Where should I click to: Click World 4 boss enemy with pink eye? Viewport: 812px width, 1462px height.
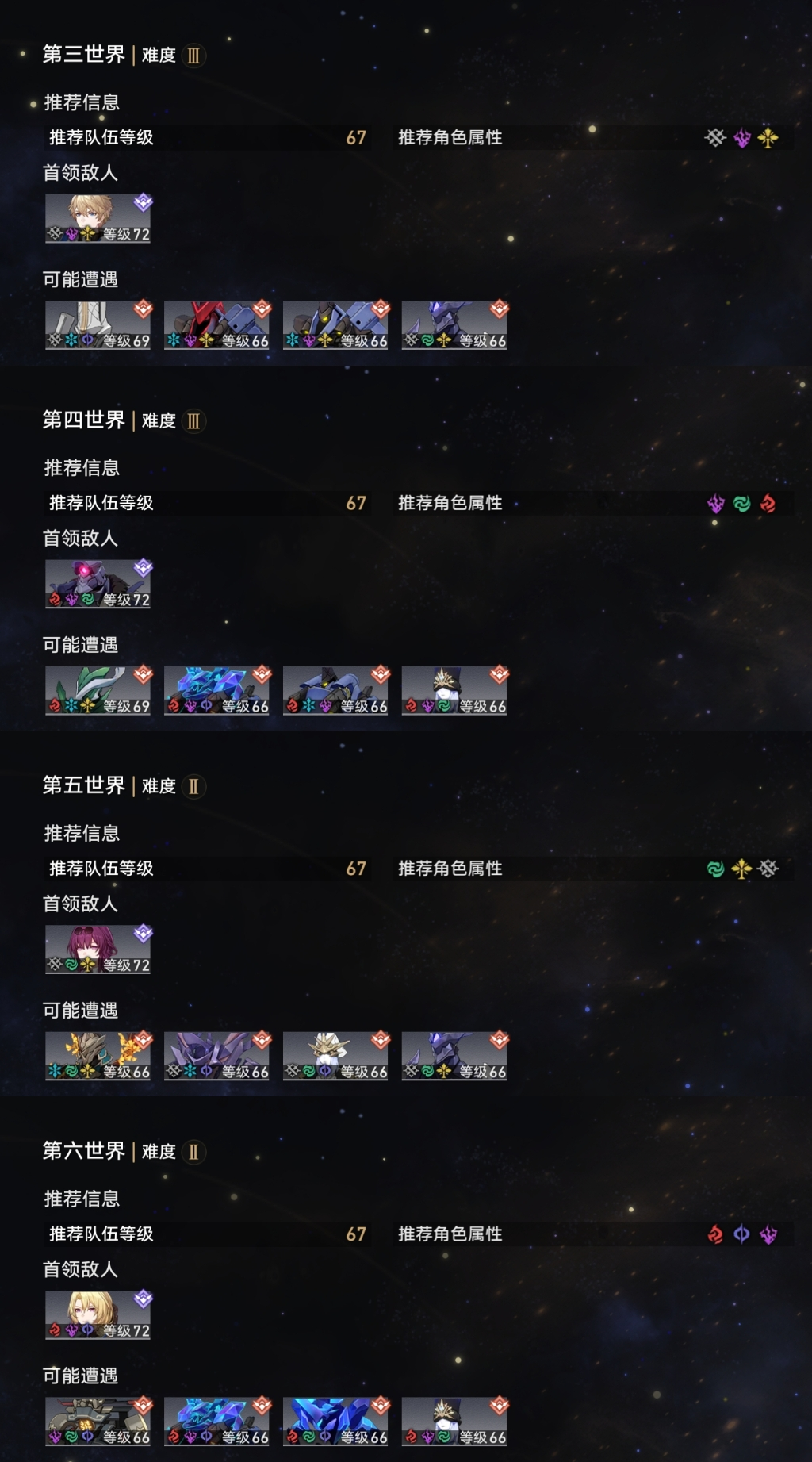[98, 584]
